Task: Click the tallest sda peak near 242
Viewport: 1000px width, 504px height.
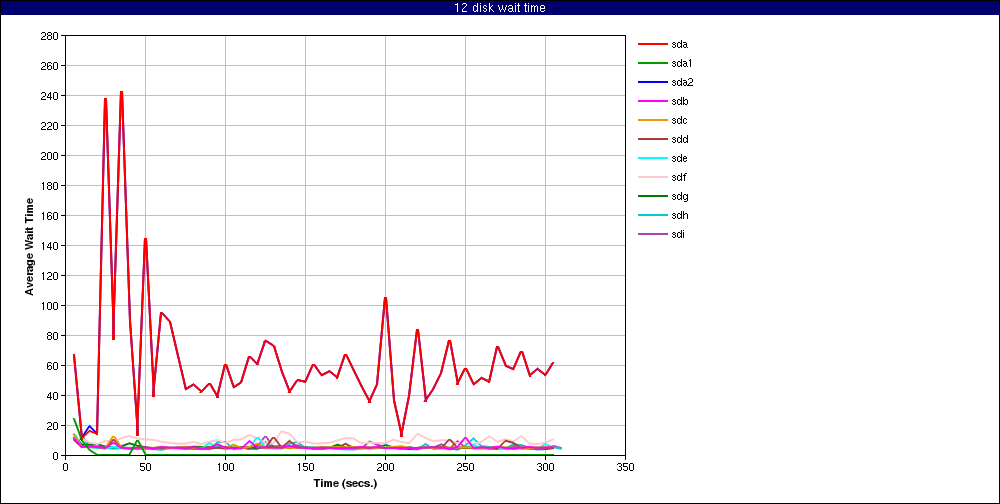Action: [x=121, y=93]
